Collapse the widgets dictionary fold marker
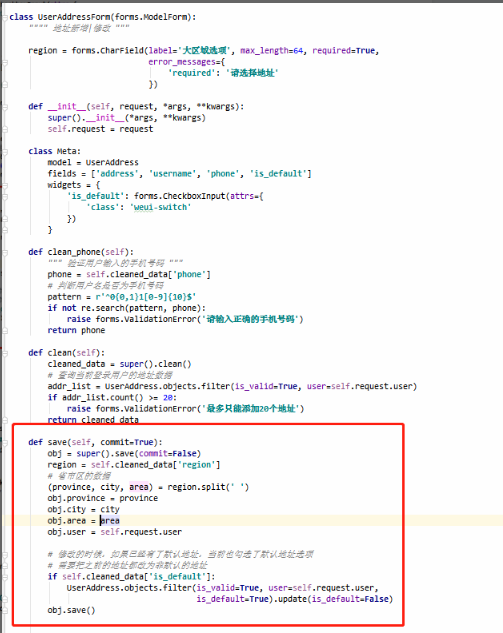 pyautogui.click(x=5, y=185)
